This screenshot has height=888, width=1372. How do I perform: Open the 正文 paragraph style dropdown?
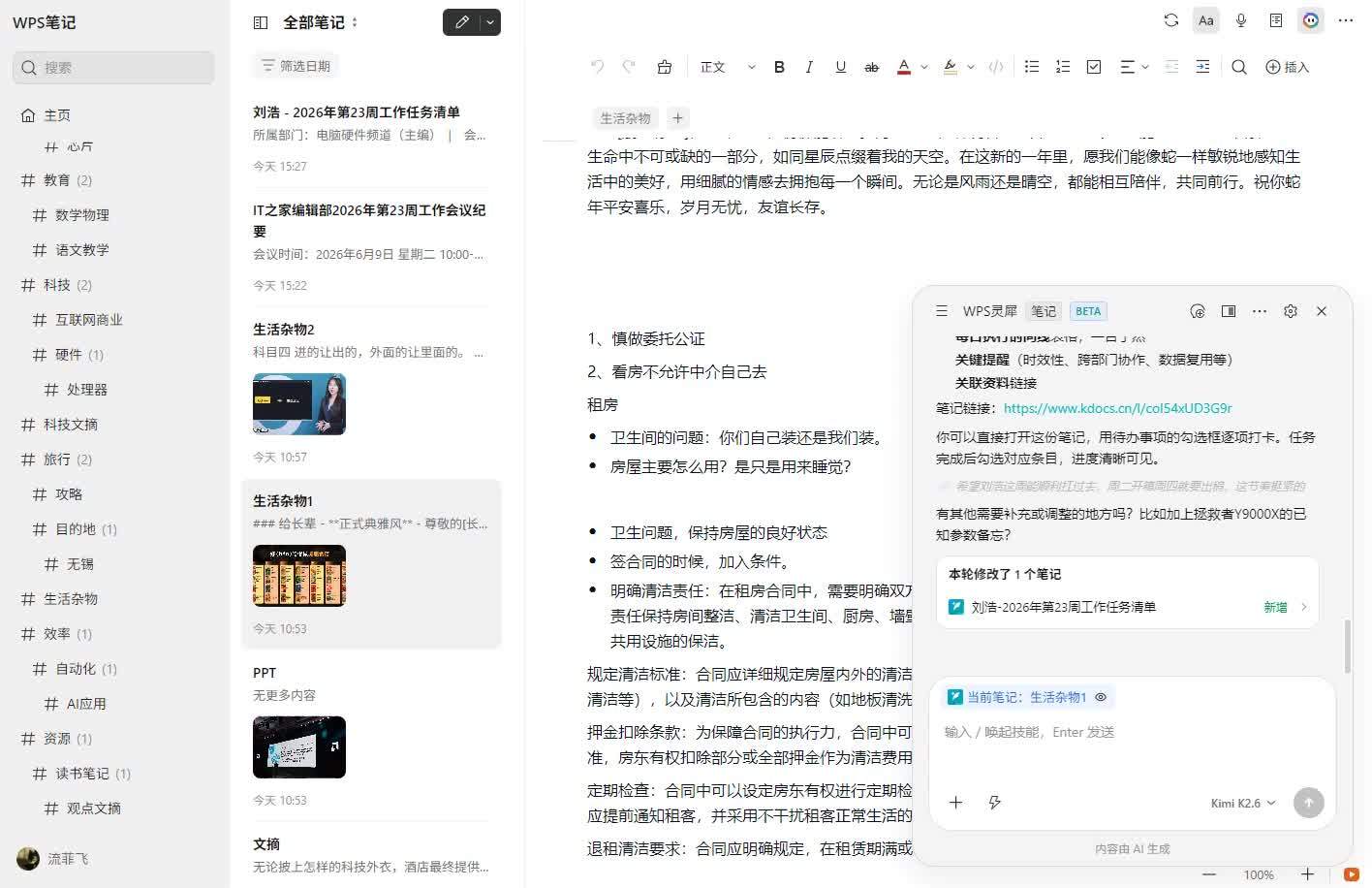point(727,67)
